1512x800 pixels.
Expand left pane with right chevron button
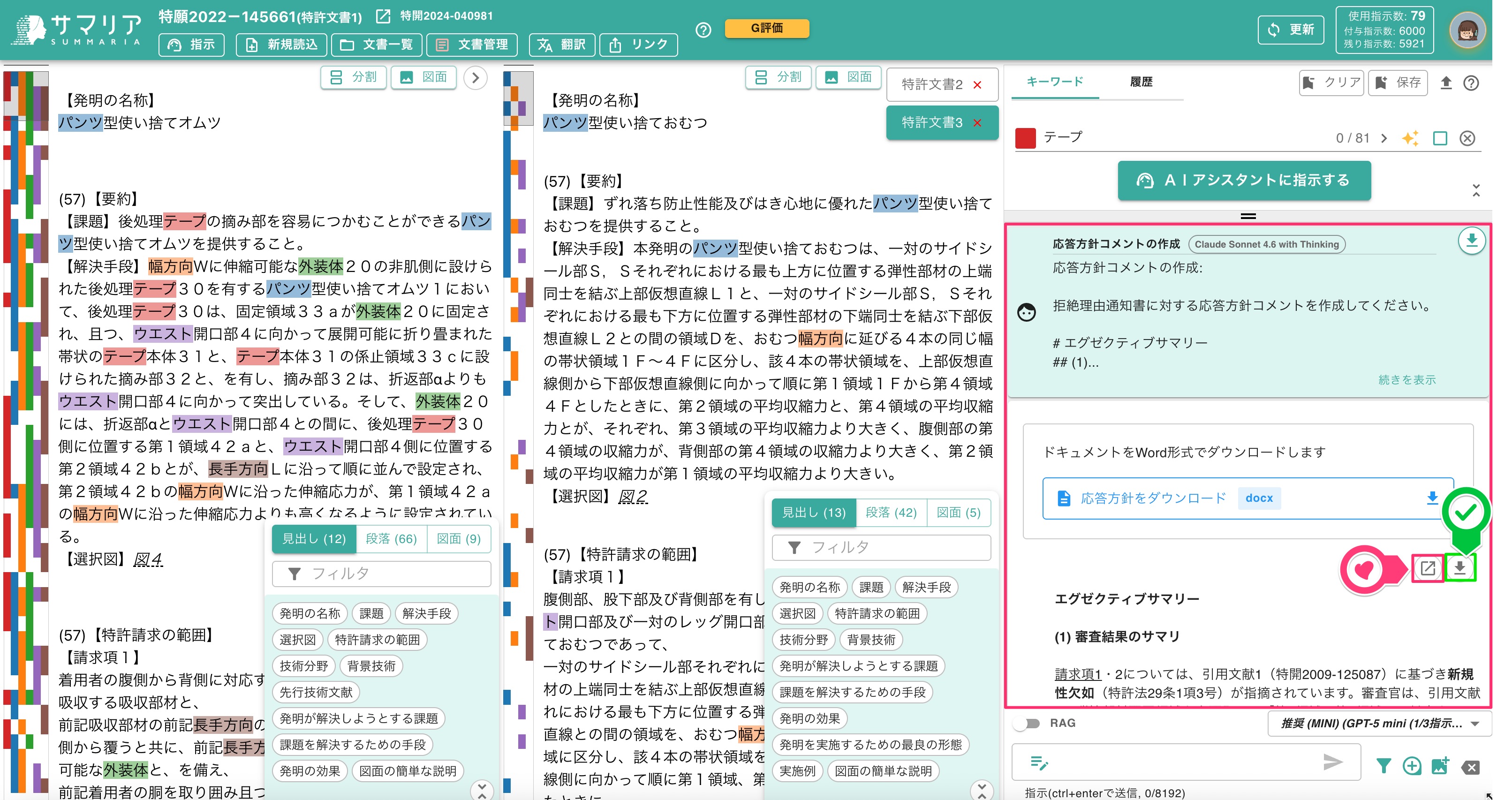(x=476, y=77)
